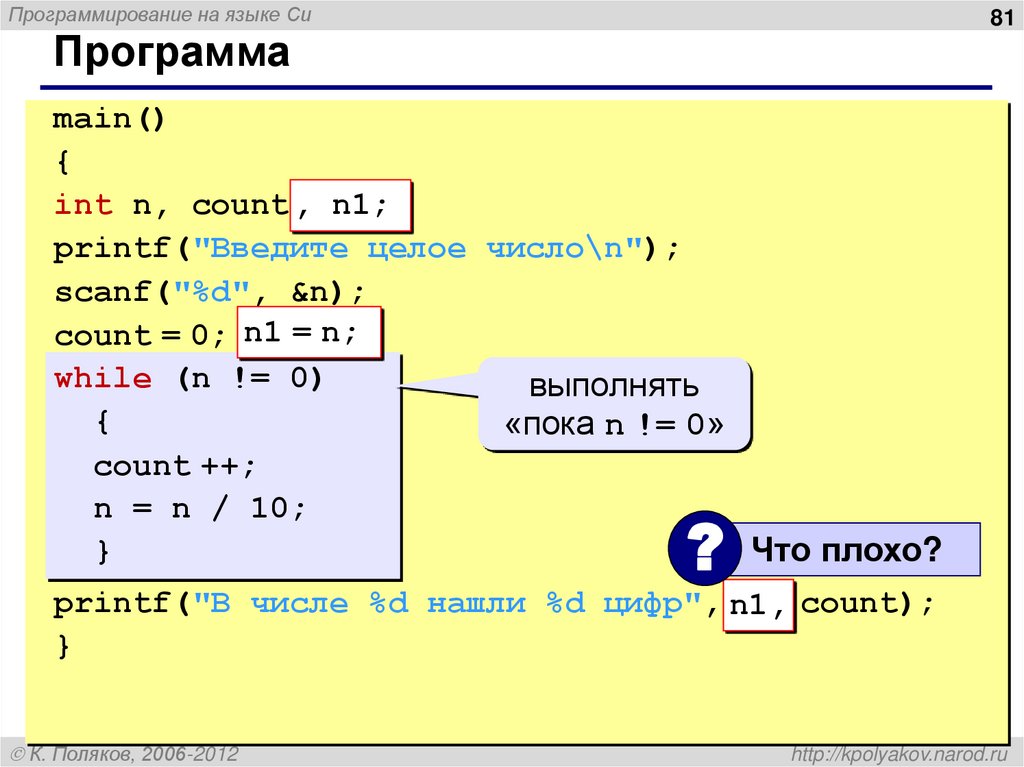
Task: Click the 'n = n / 10;' statement
Action: pos(199,508)
